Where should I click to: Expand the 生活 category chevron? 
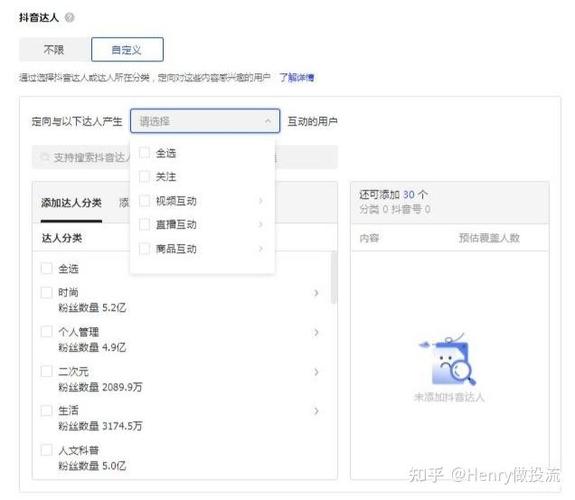tap(316, 411)
